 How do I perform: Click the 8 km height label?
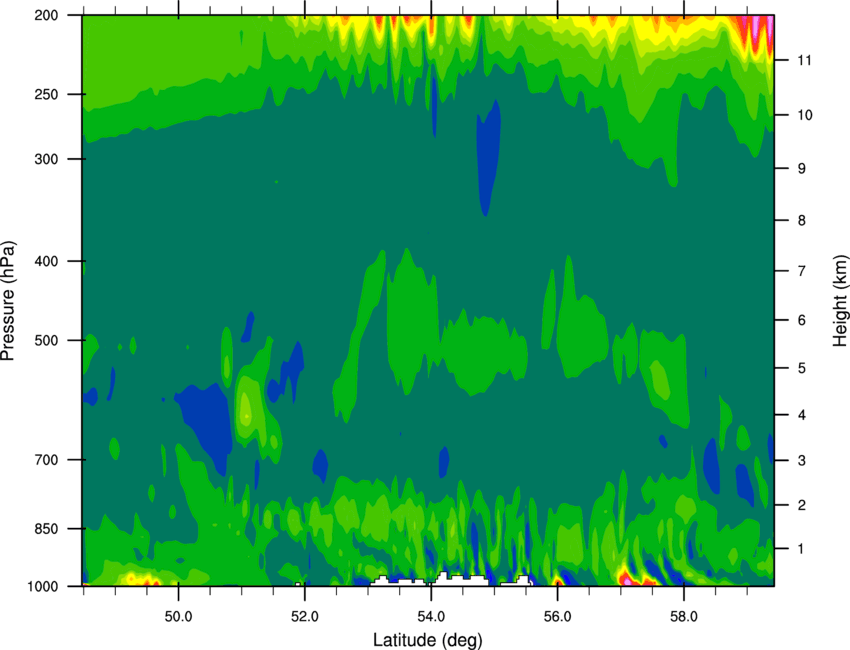tap(801, 220)
